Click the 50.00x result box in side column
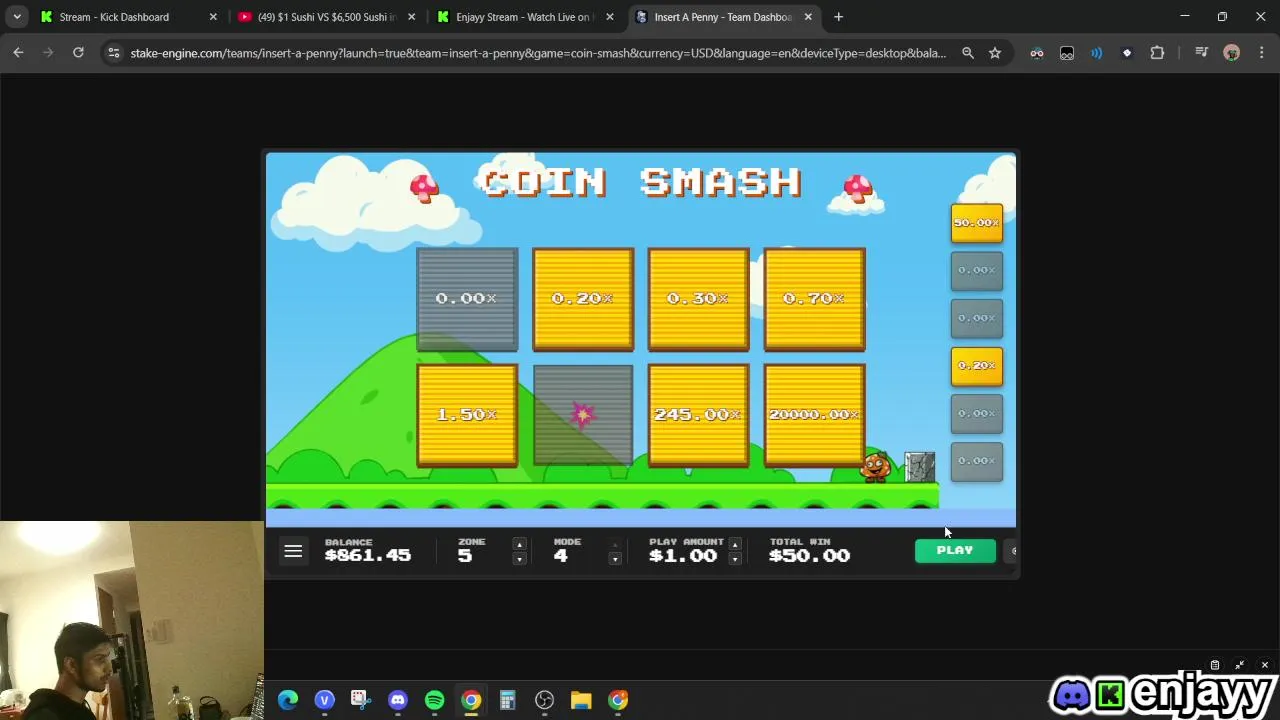This screenshot has height=720, width=1280. pyautogui.click(x=977, y=223)
